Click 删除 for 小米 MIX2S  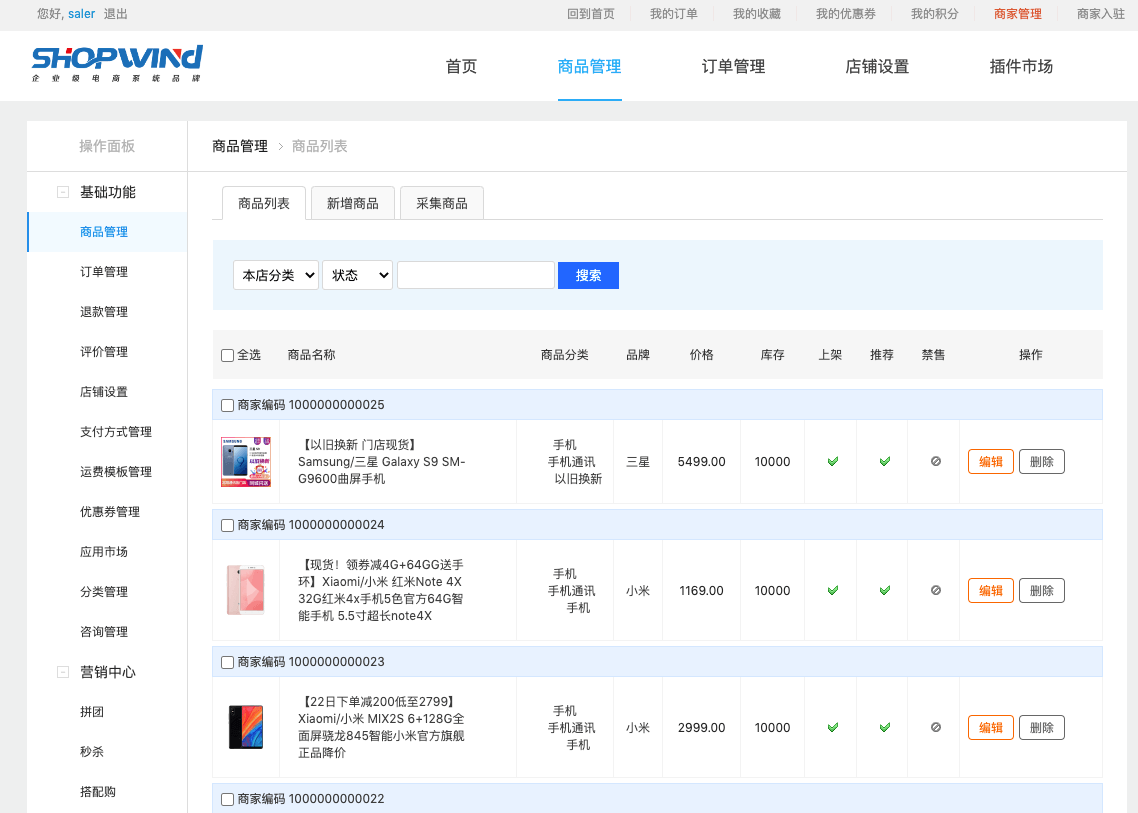(1041, 727)
